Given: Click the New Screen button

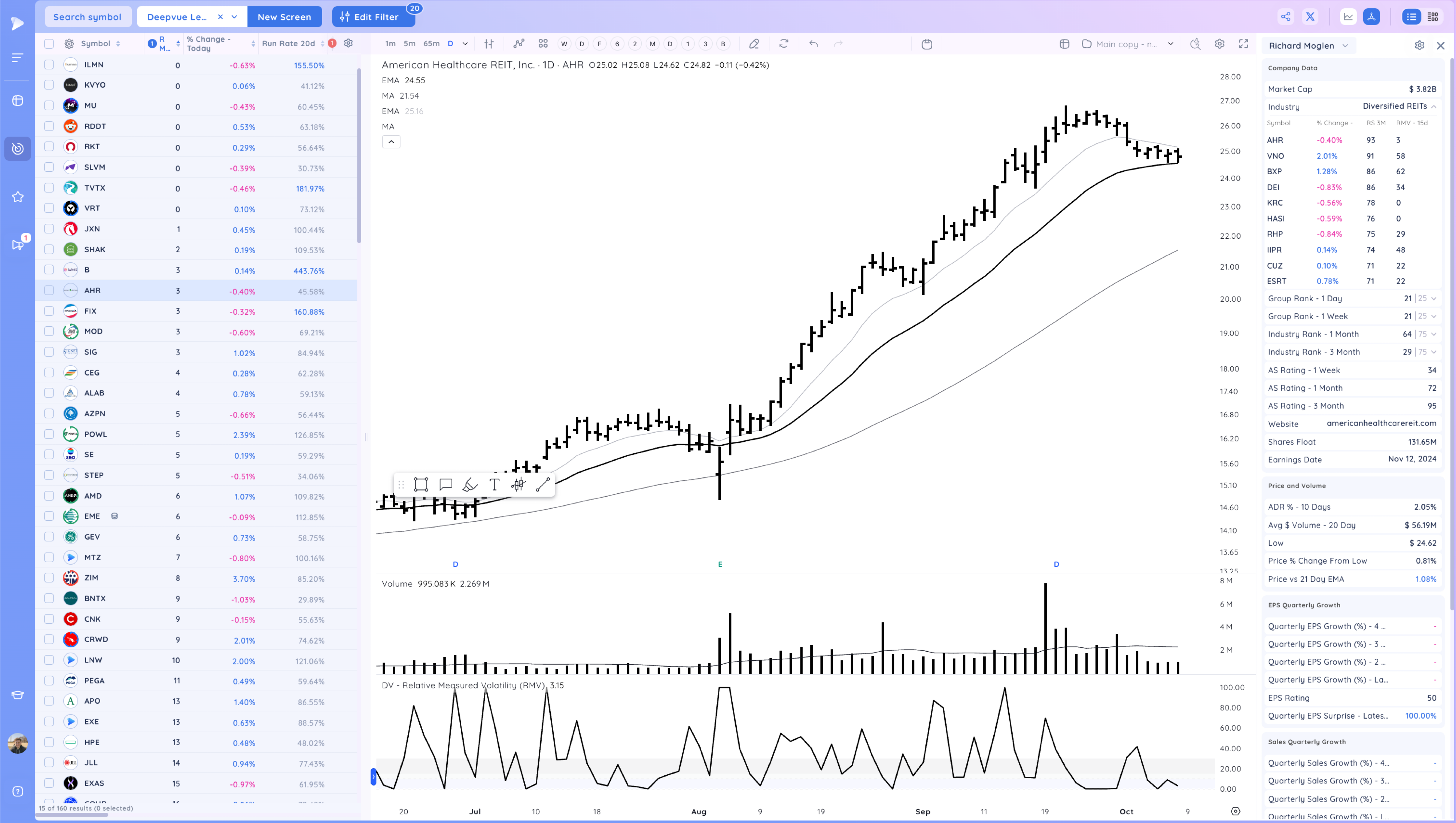Looking at the screenshot, I should (284, 17).
